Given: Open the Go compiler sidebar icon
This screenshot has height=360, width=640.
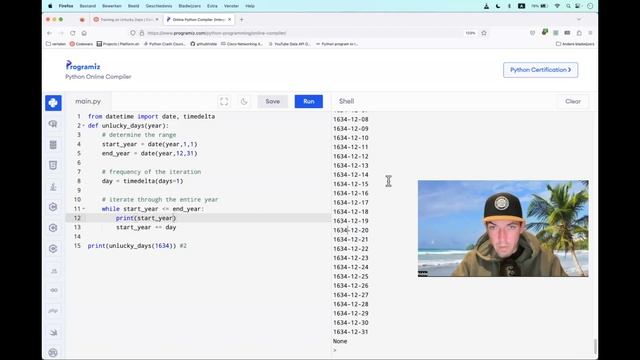Looking at the screenshot, I should click(53, 290).
